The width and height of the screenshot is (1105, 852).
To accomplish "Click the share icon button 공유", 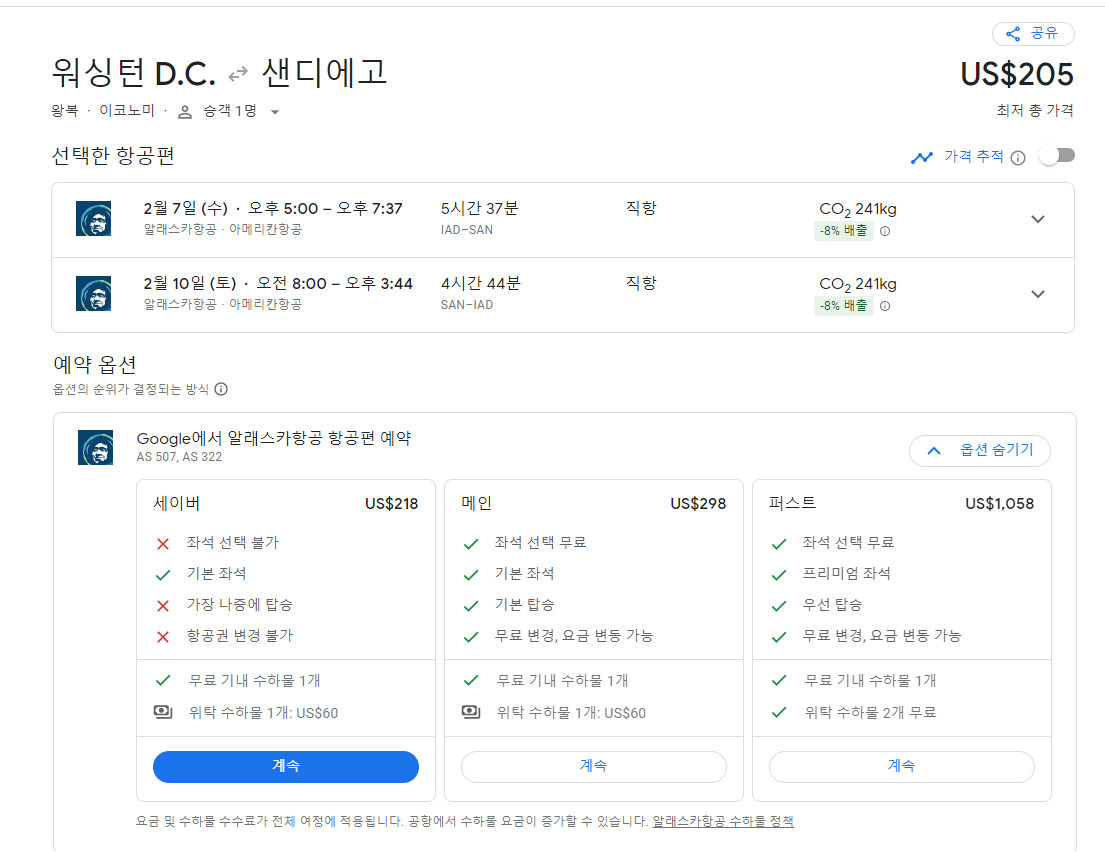I will [1032, 33].
